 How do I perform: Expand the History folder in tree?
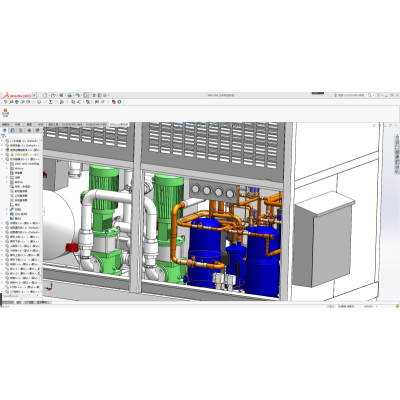pos(7,168)
